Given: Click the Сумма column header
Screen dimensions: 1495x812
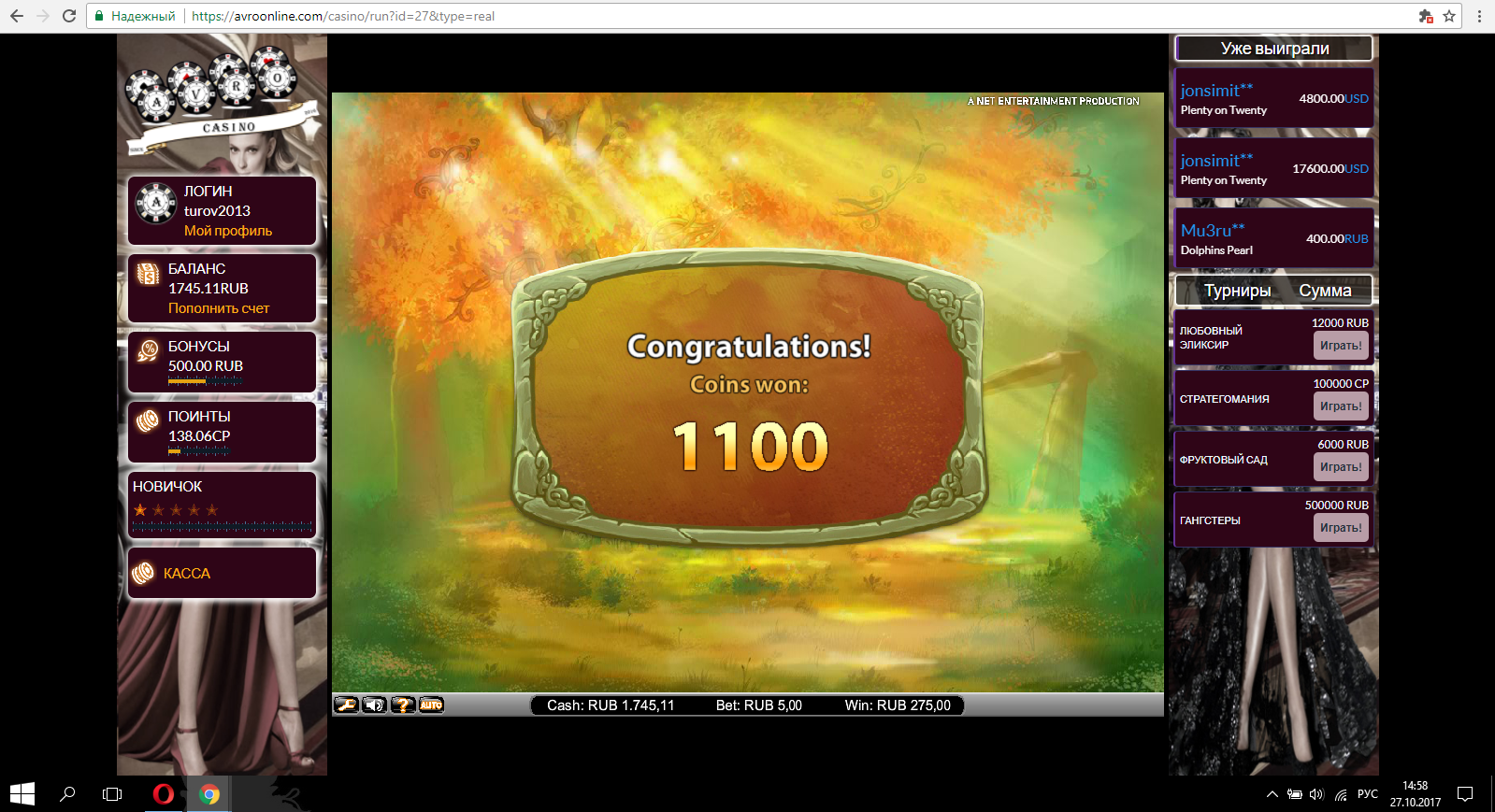Looking at the screenshot, I should pyautogui.click(x=1325, y=291).
